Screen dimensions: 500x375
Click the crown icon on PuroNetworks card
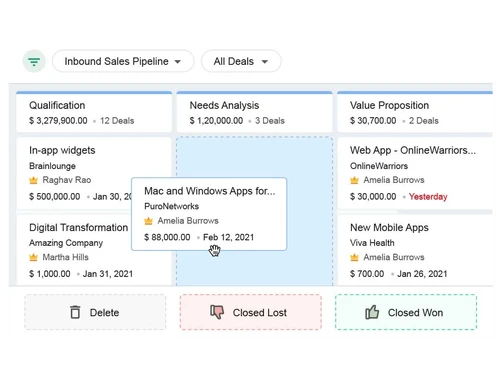(x=148, y=221)
